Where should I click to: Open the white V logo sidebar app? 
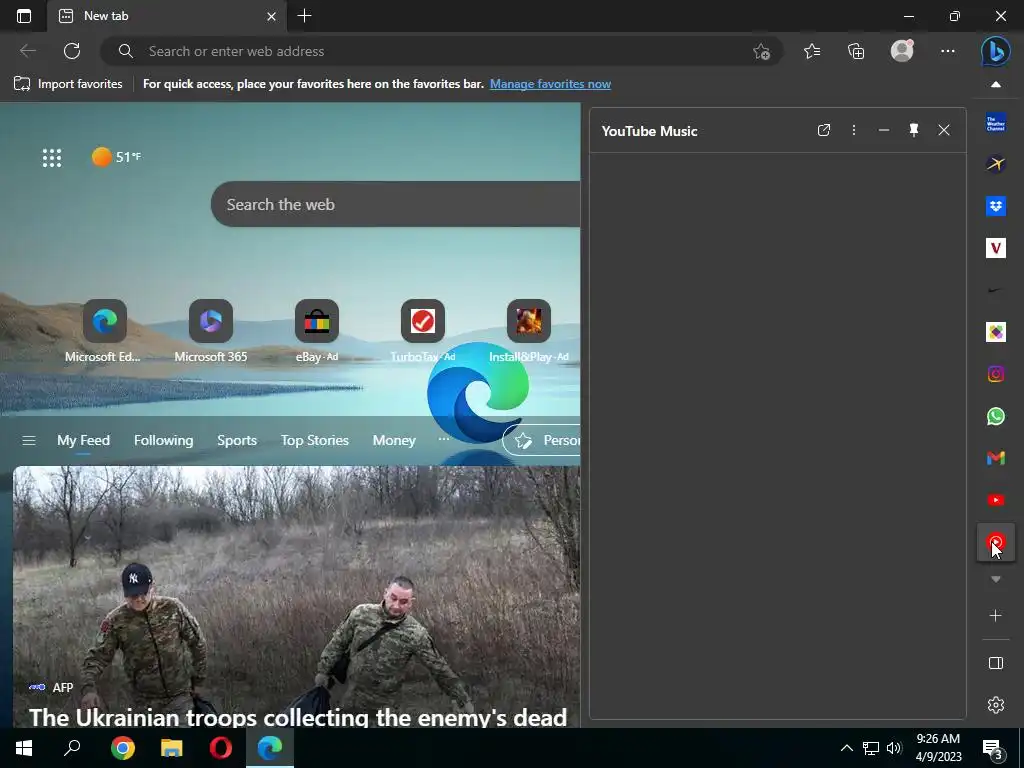[x=995, y=248]
